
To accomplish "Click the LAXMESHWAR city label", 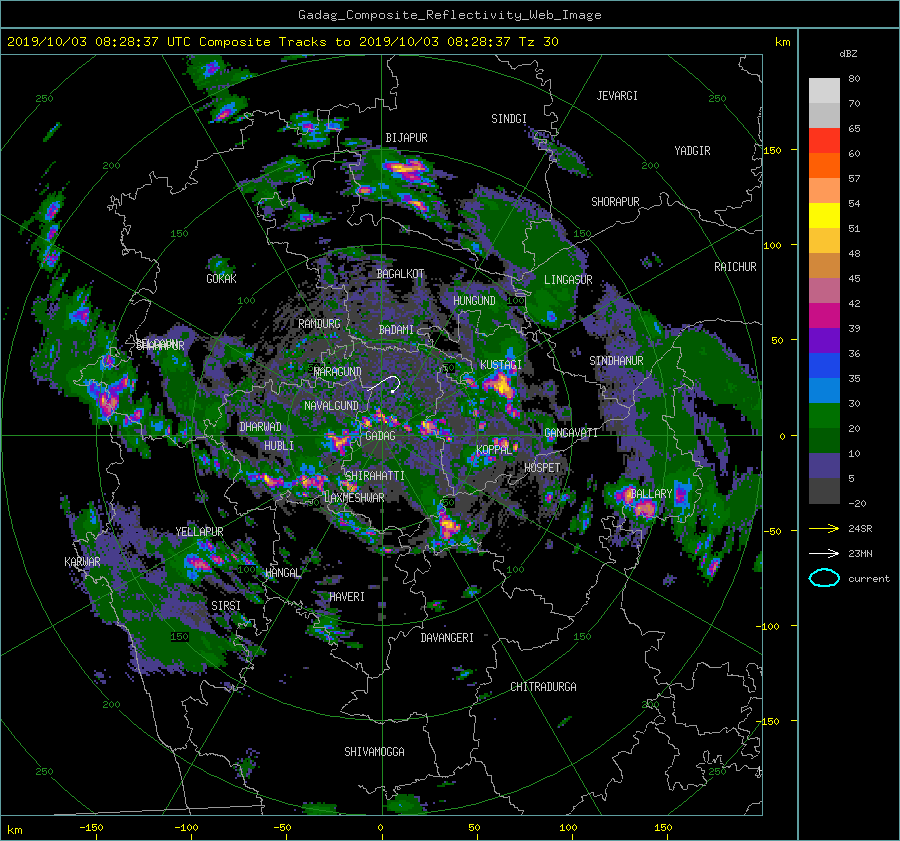I will [354, 498].
